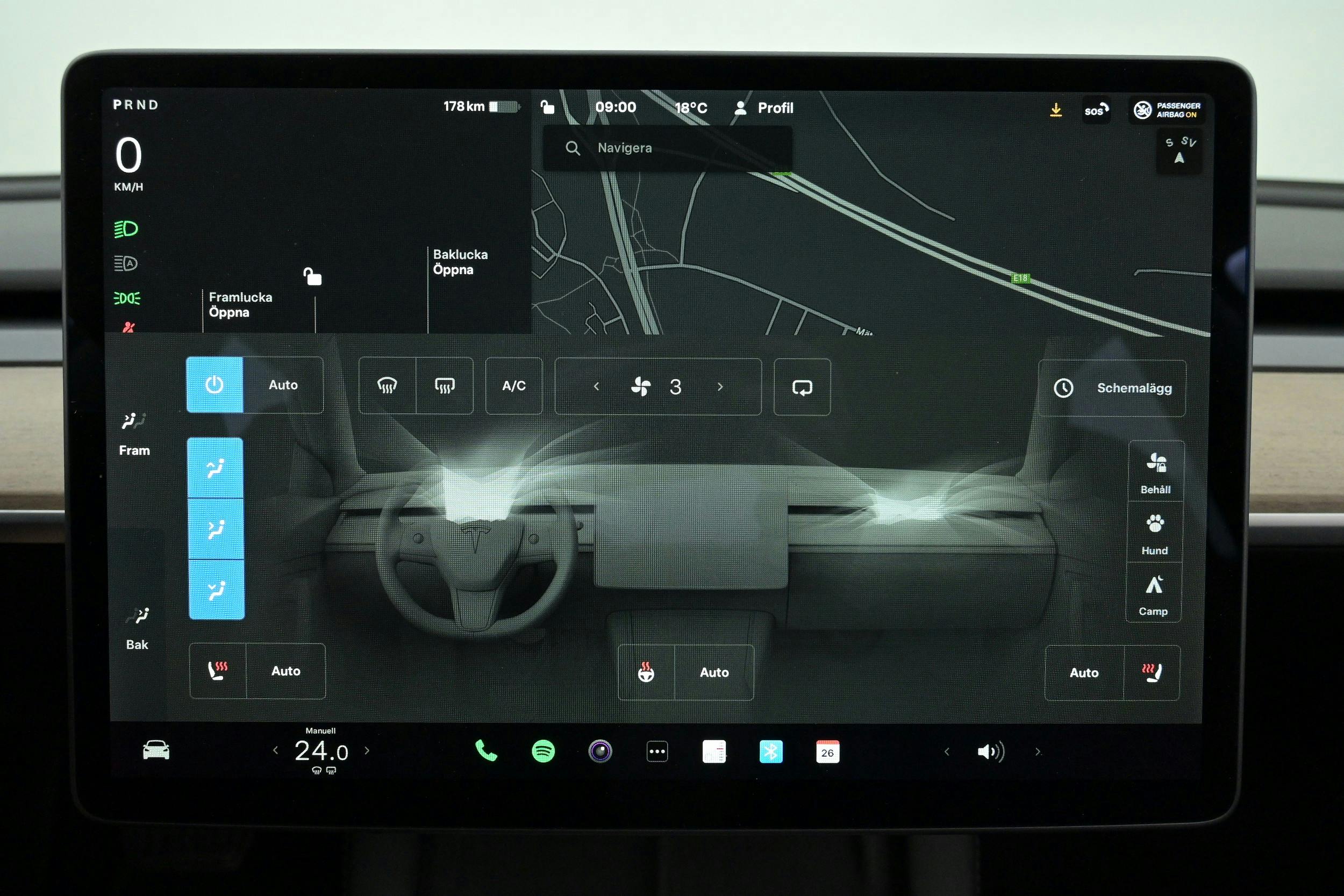The image size is (1344, 896).
Task: Switch to Fram climate tab
Action: [x=134, y=434]
